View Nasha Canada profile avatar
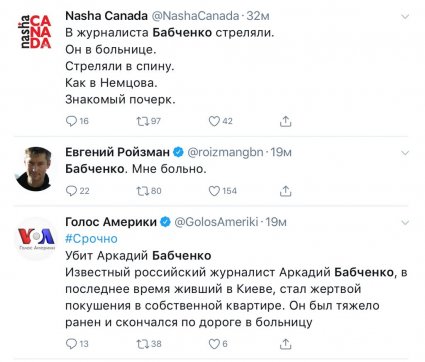425x362 pixels. click(34, 32)
